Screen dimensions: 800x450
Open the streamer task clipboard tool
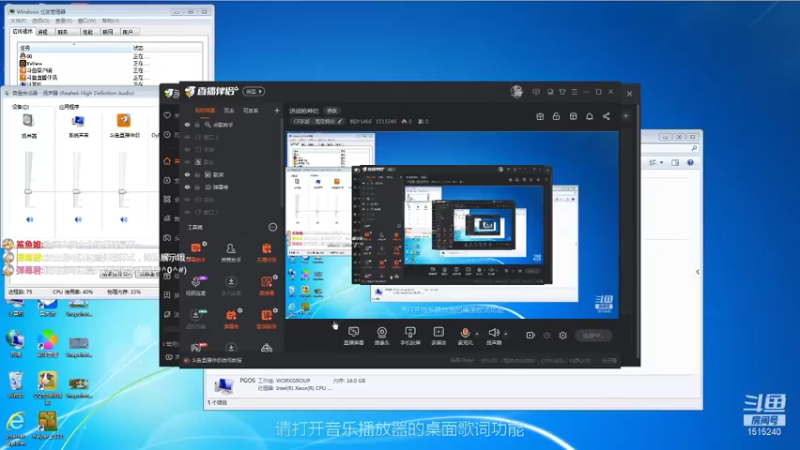pos(266,252)
